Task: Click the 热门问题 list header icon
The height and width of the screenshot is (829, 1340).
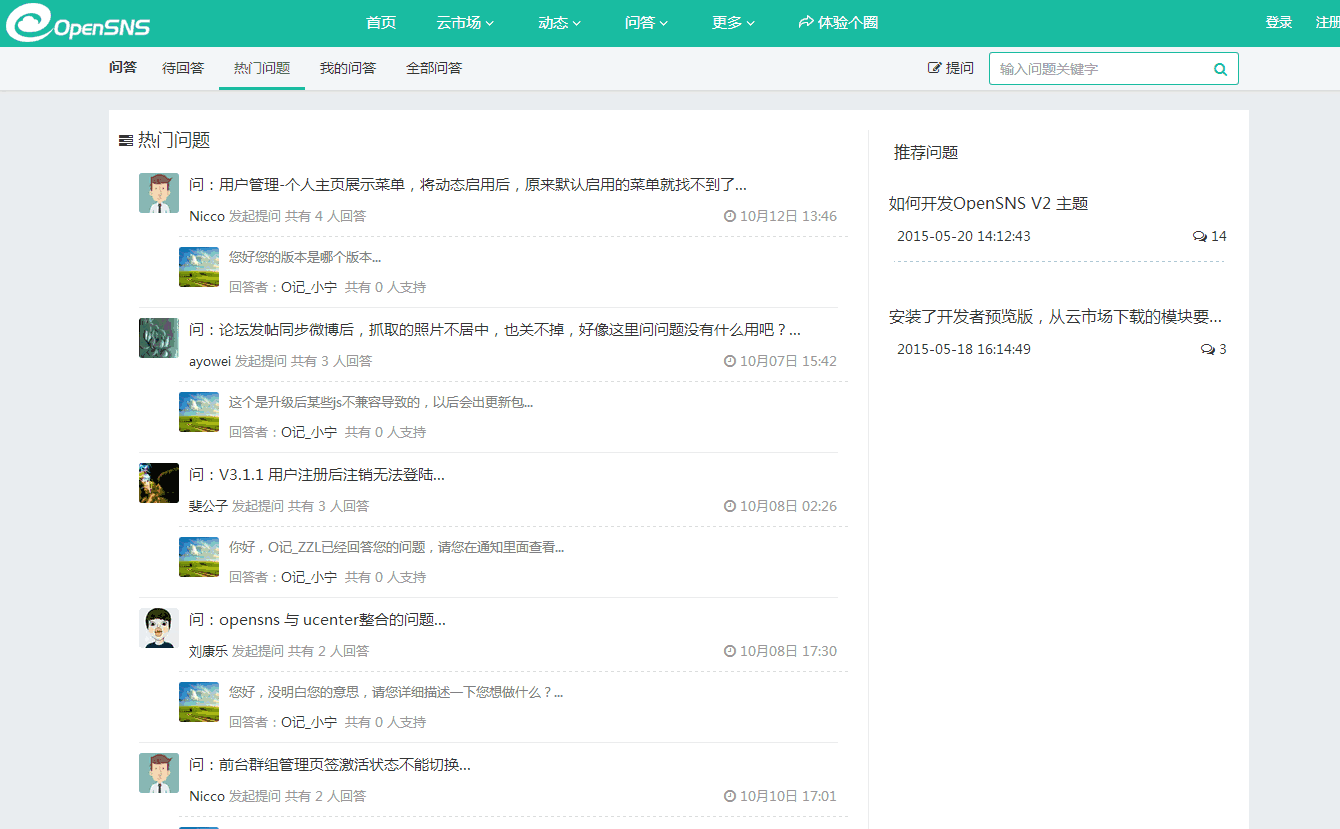Action: (126, 141)
